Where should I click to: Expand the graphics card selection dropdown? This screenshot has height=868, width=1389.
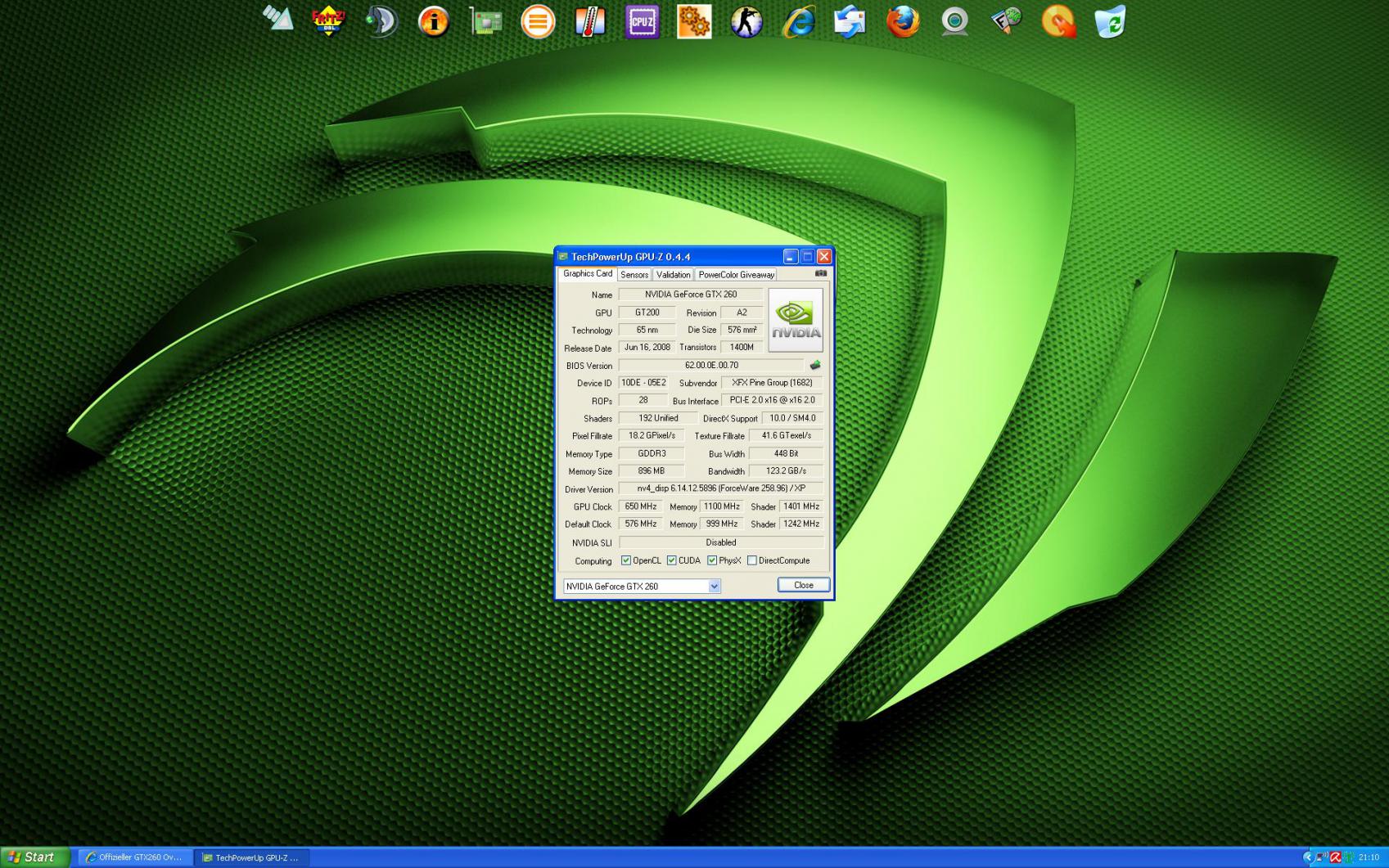tap(714, 586)
